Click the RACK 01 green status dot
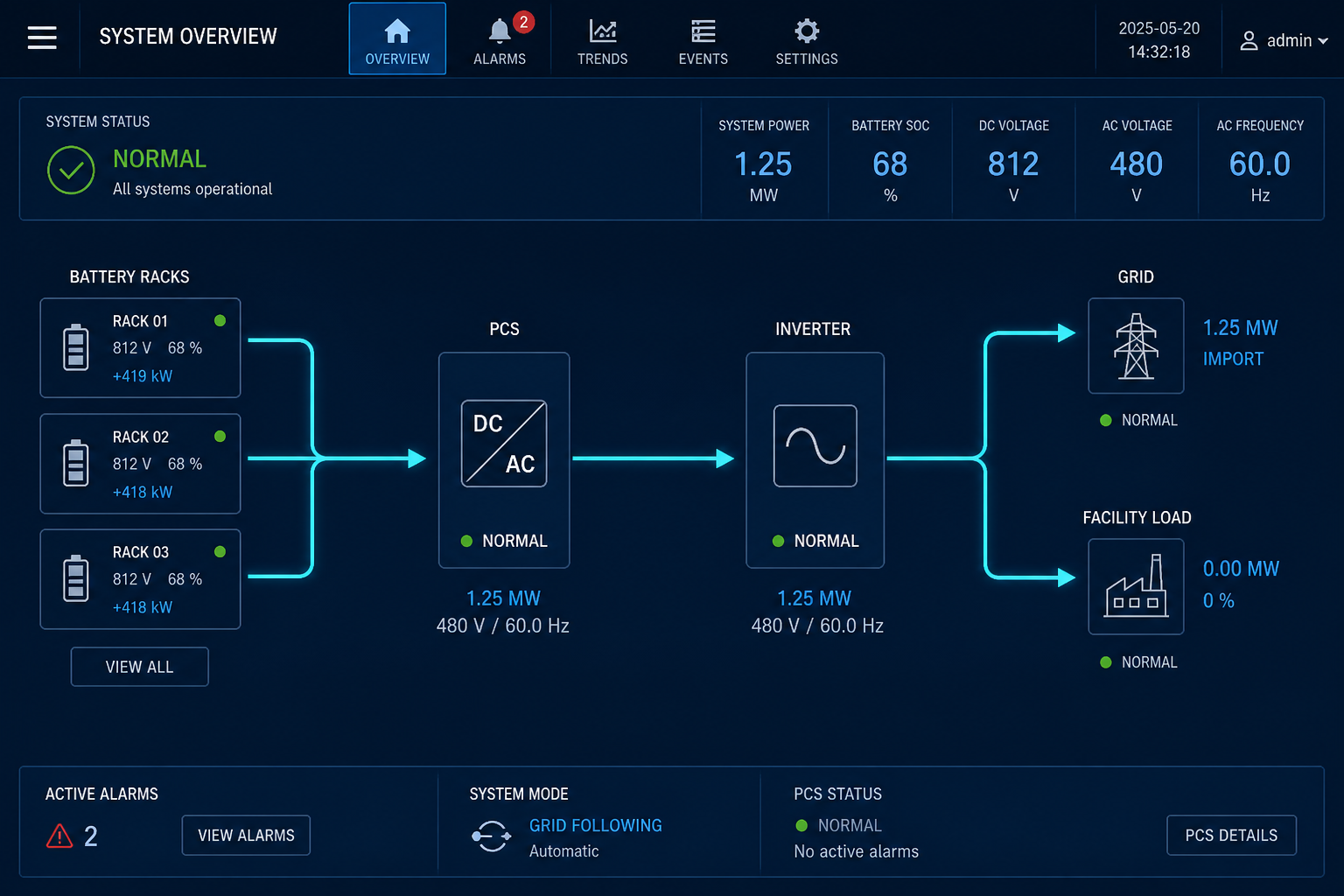The image size is (1344, 896). coord(220,320)
